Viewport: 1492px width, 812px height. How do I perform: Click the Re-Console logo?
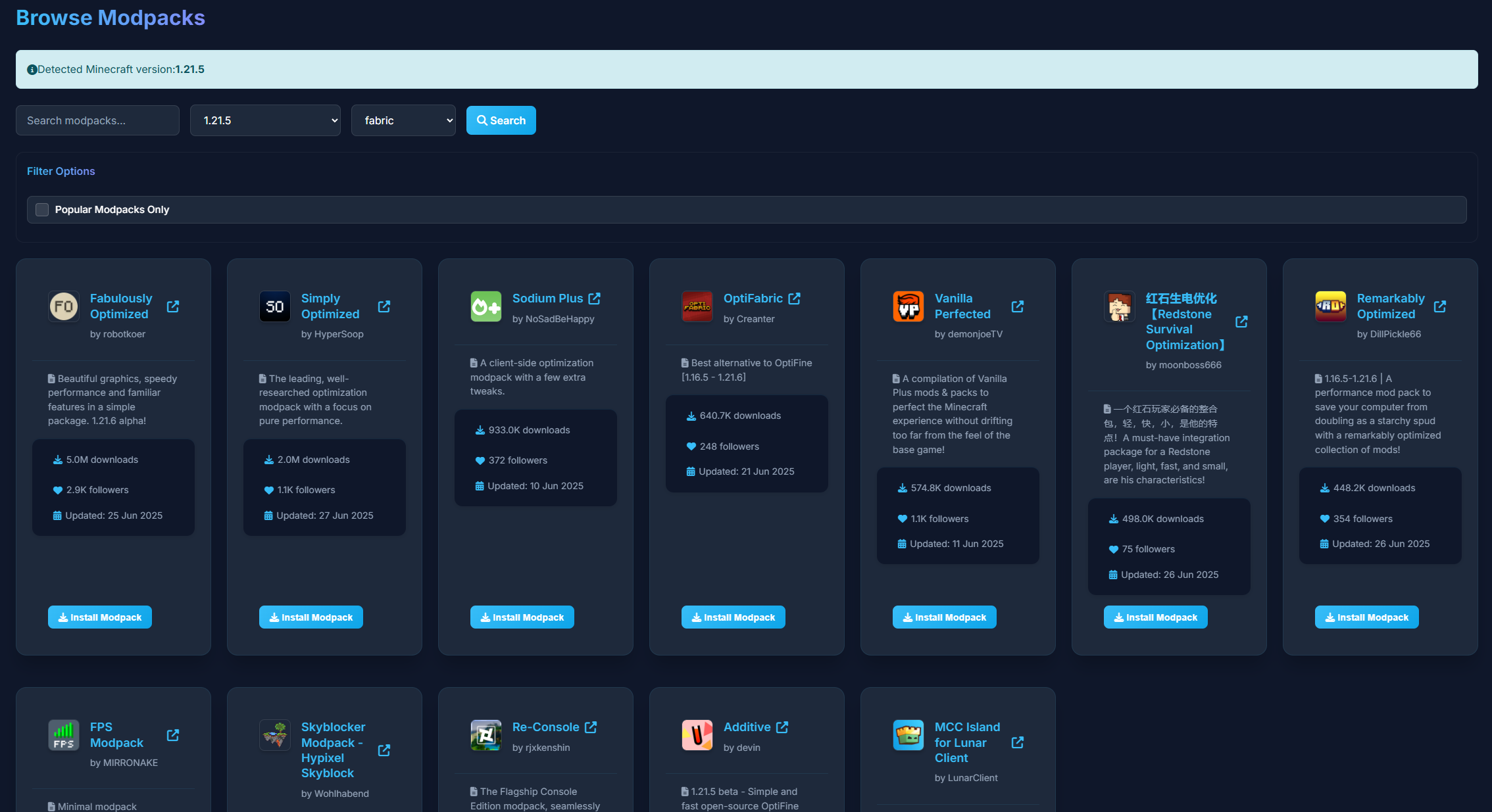(x=486, y=735)
